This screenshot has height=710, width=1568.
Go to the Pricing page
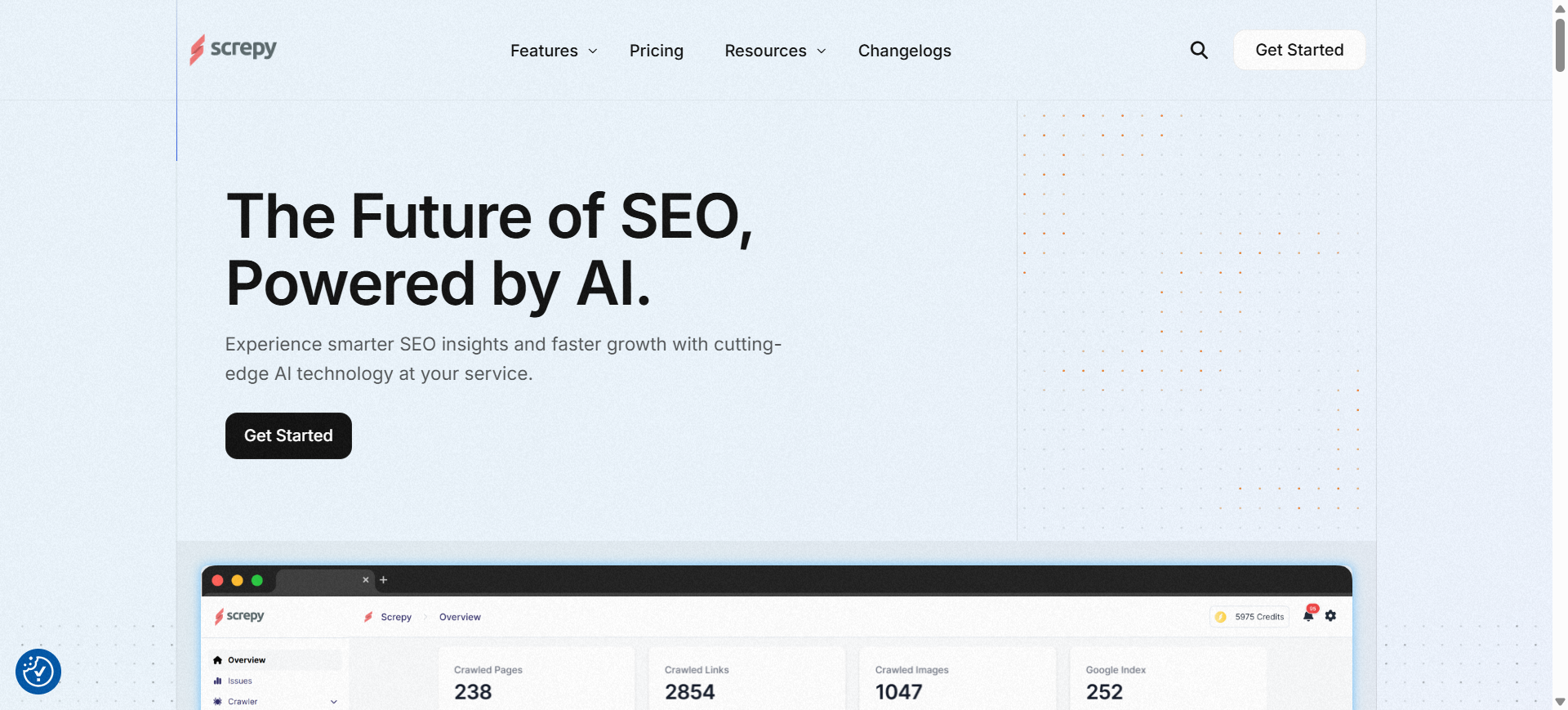click(x=657, y=51)
